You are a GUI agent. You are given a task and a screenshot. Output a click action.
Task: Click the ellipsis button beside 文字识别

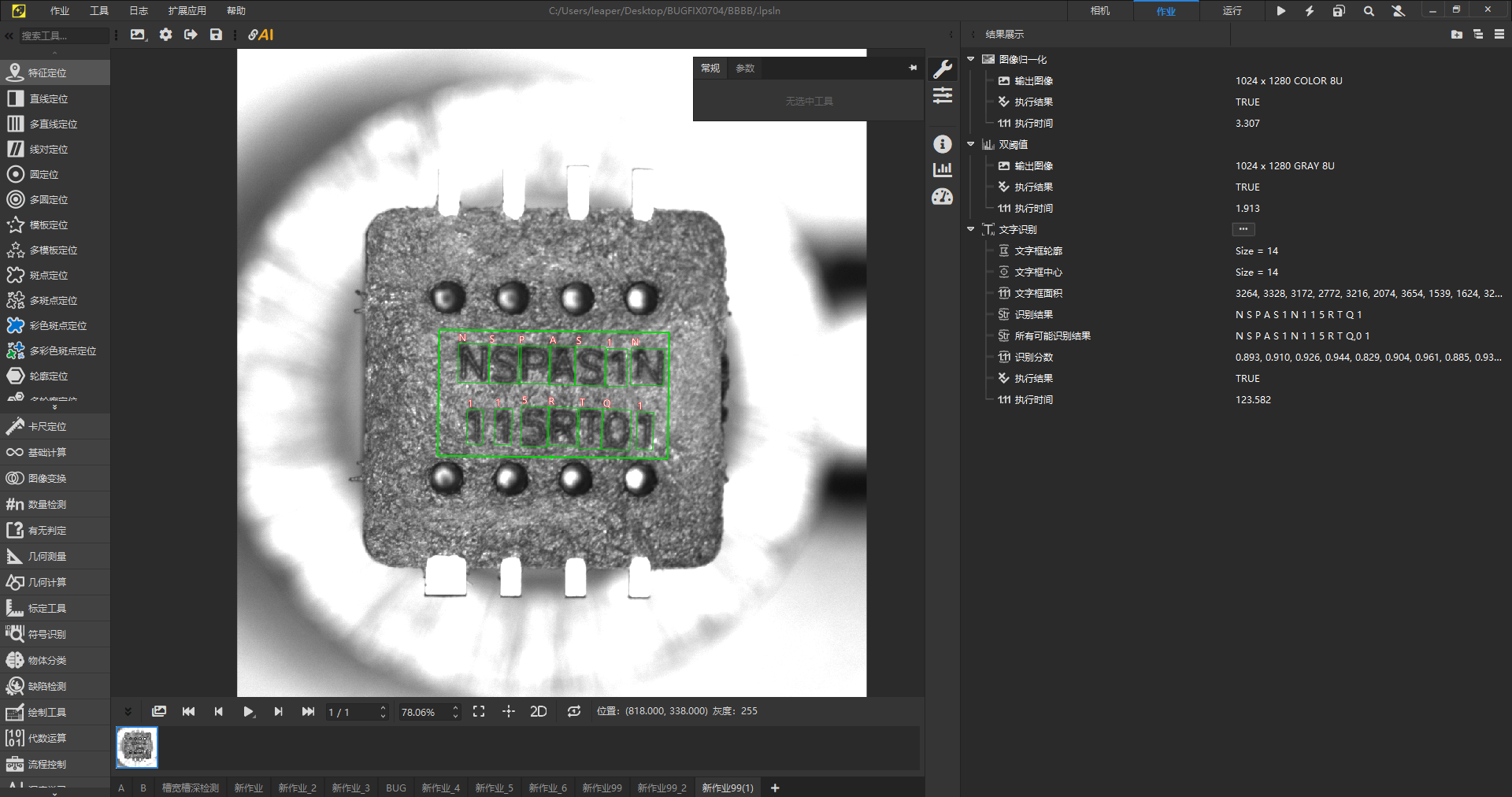tap(1243, 229)
